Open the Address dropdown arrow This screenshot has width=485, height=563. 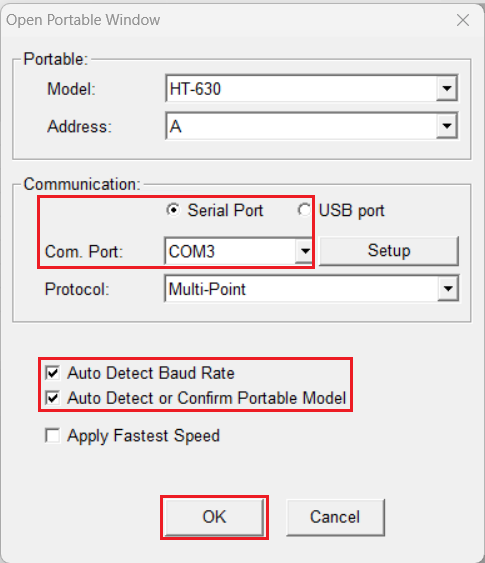pyautogui.click(x=447, y=126)
